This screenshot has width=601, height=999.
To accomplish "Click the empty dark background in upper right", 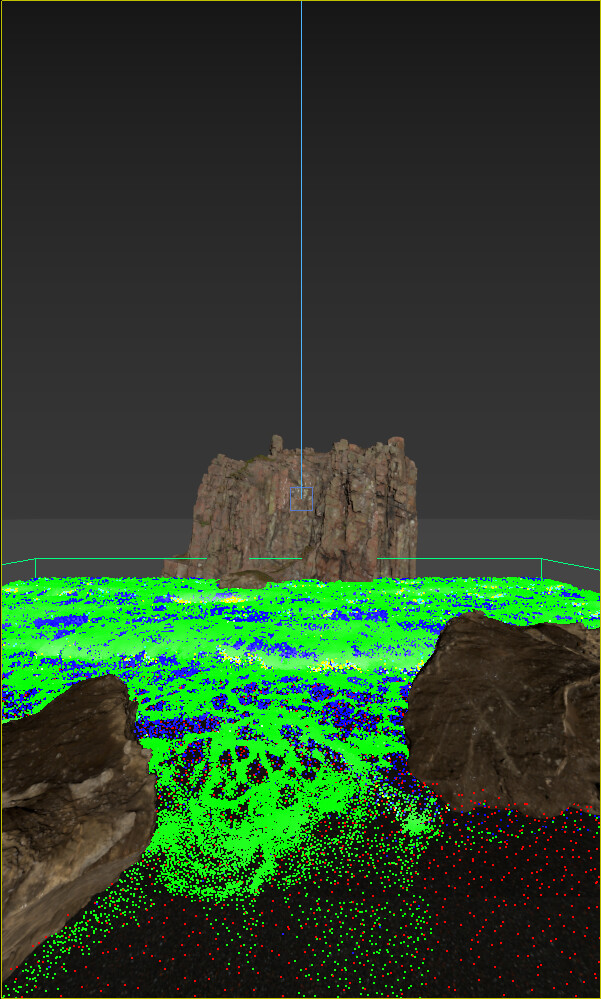I will click(480, 150).
